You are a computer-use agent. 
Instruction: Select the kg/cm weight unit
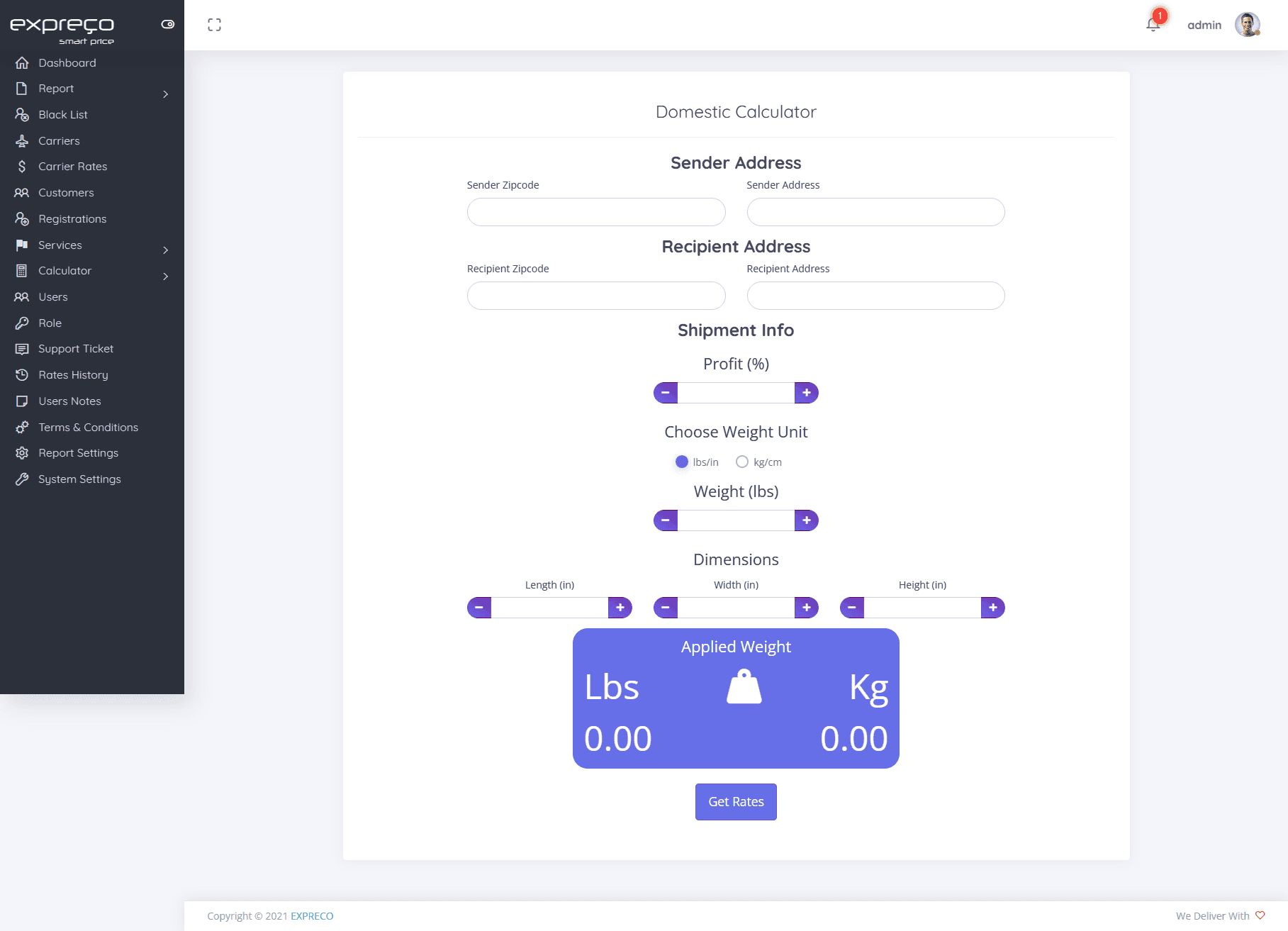point(742,462)
